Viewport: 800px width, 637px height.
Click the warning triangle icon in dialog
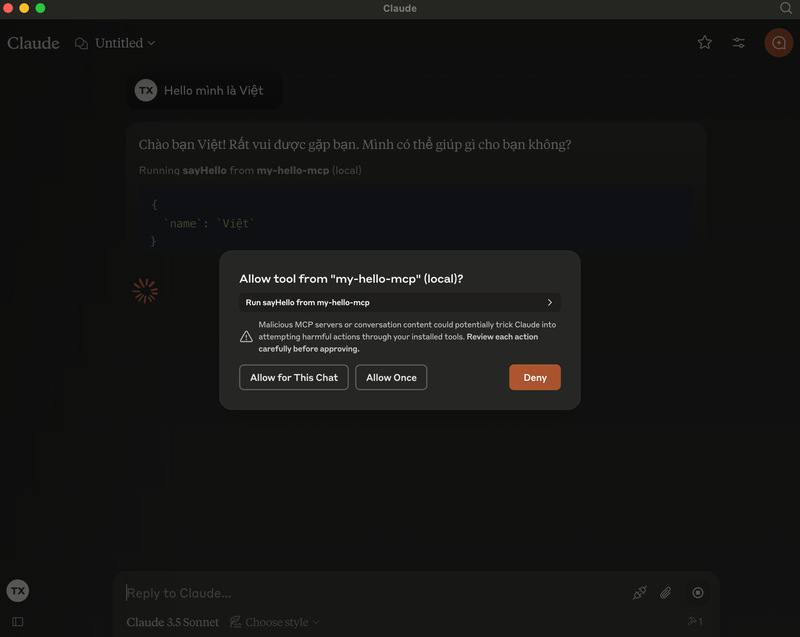point(246,337)
